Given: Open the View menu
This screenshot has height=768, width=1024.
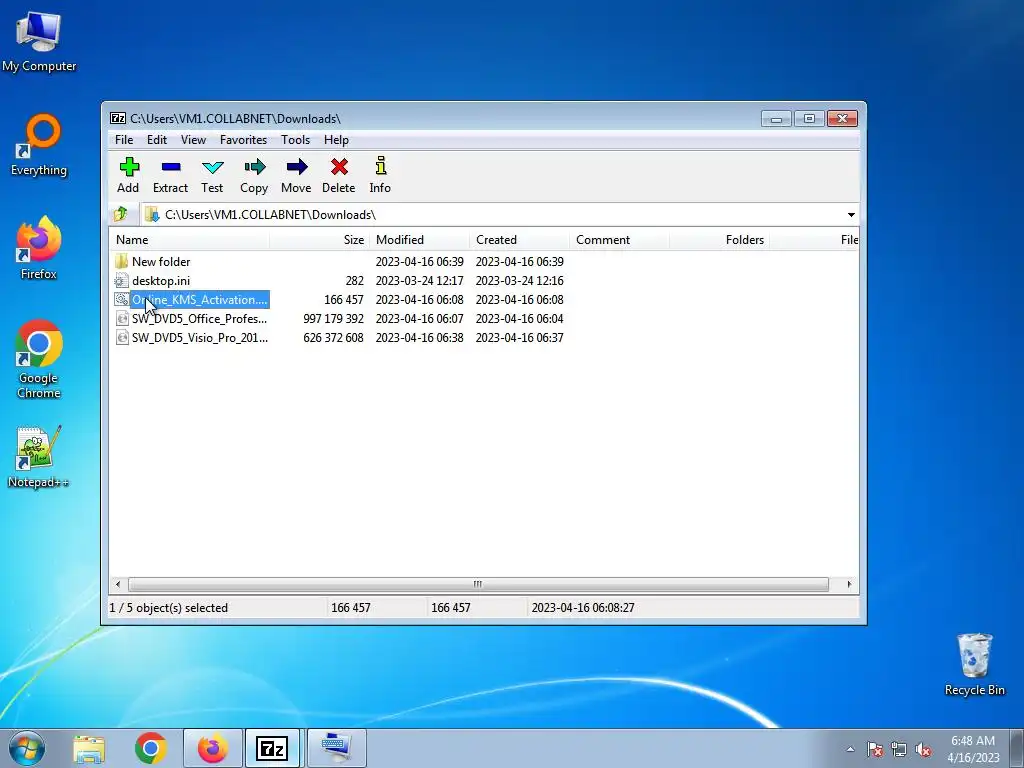Looking at the screenshot, I should coord(193,140).
